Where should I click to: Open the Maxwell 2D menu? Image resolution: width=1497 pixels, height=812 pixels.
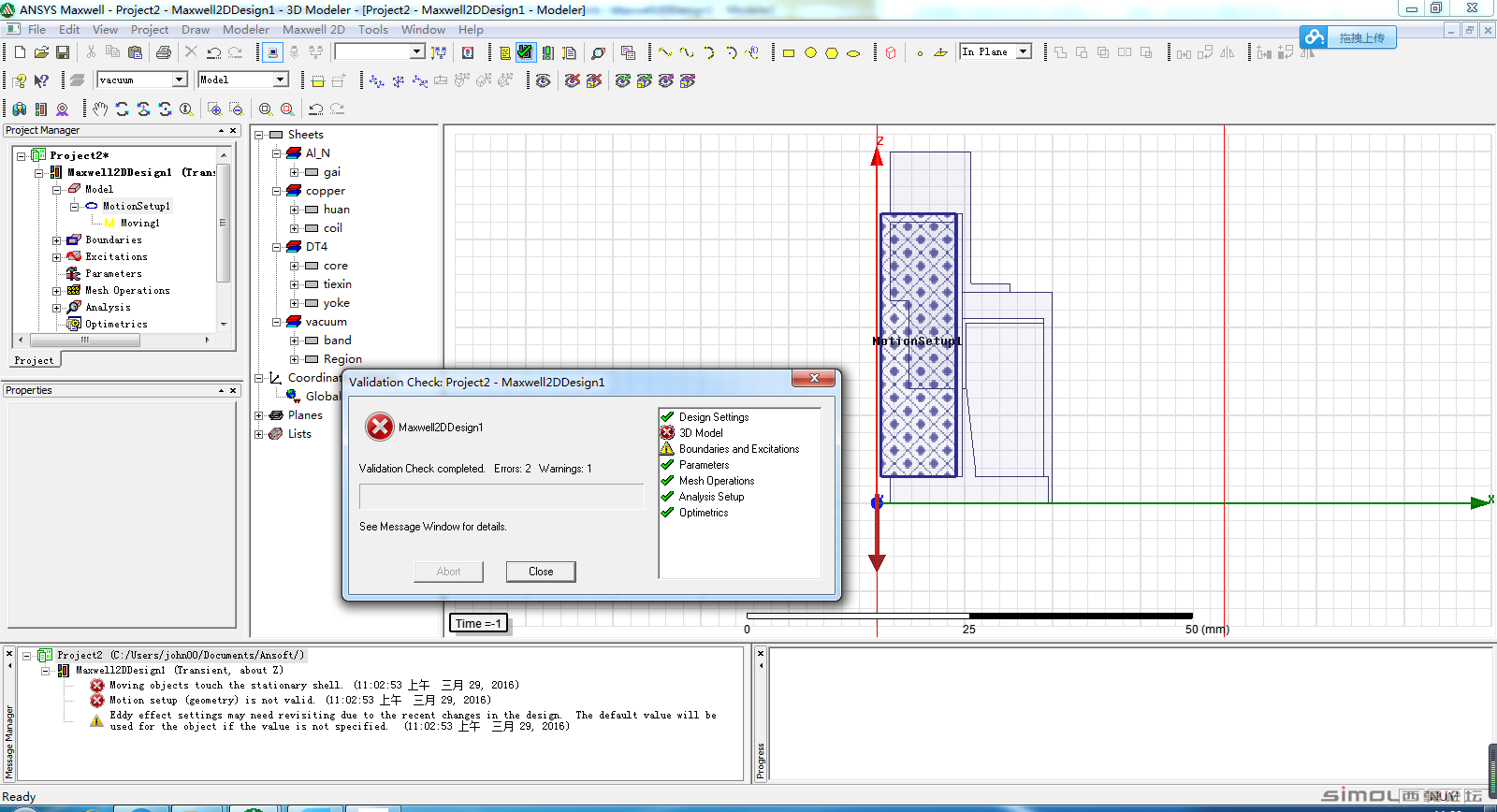(x=313, y=29)
